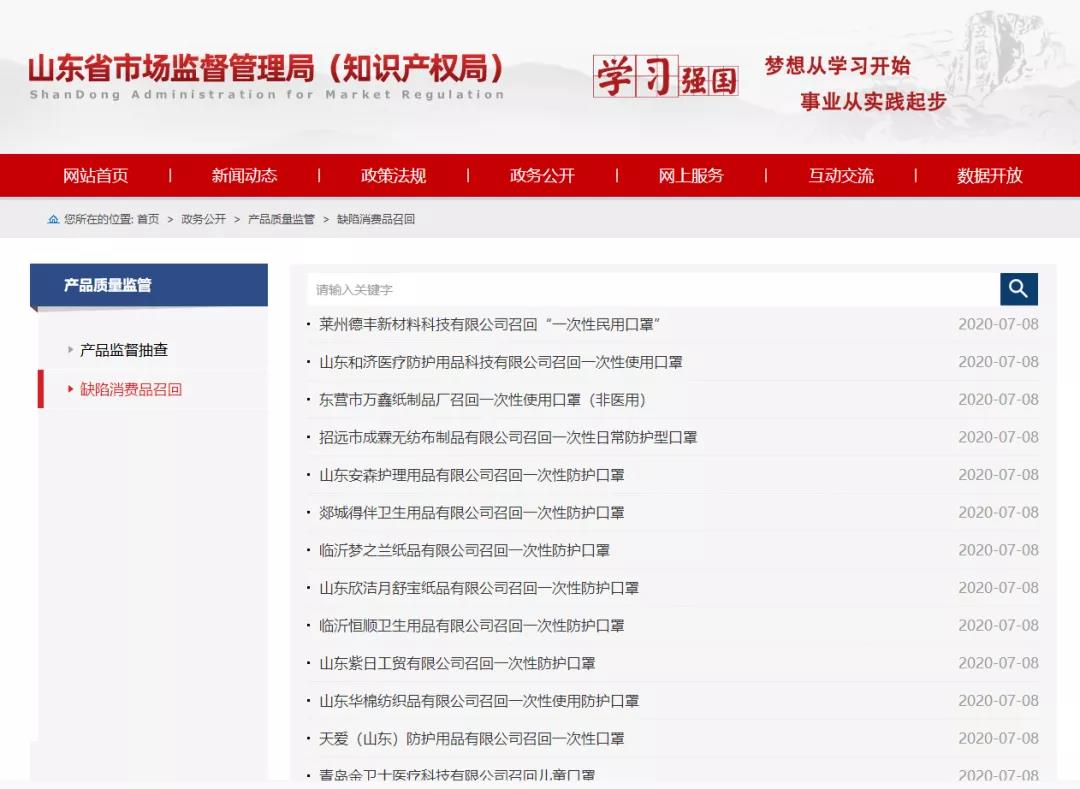Open 山东安森护理用品 recall notice link
Viewport: 1080px width, 789px height.
(472, 475)
